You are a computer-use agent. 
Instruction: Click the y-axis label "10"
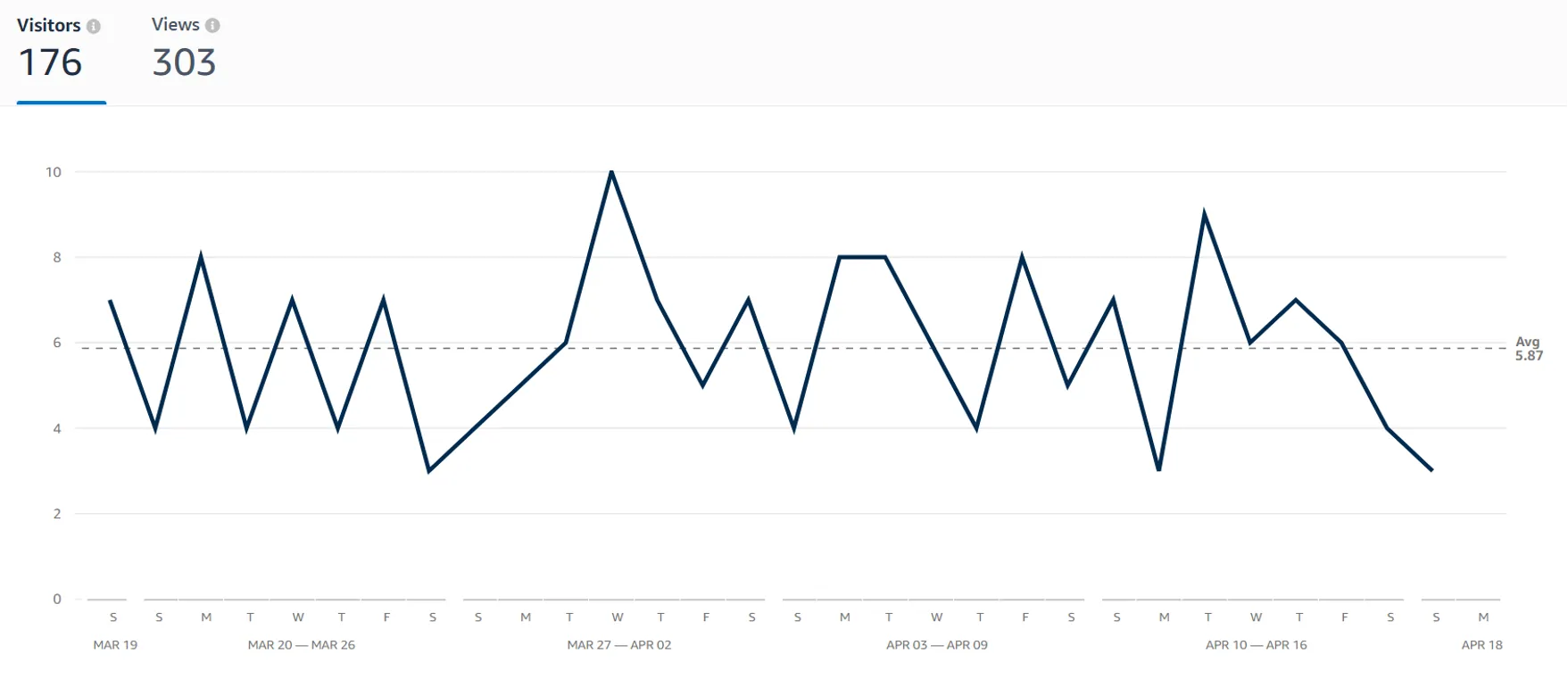(x=54, y=172)
